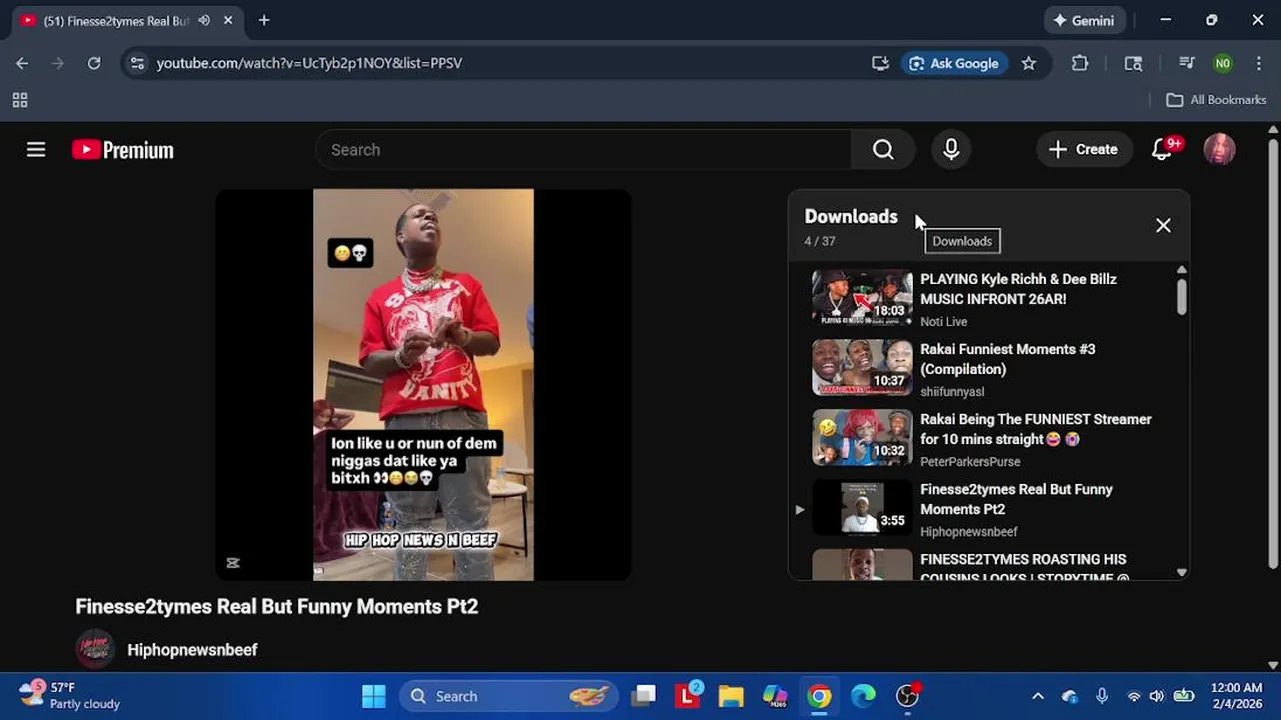The height and width of the screenshot is (720, 1281).
Task: Open the Task View taskbar icon
Action: 644,696
